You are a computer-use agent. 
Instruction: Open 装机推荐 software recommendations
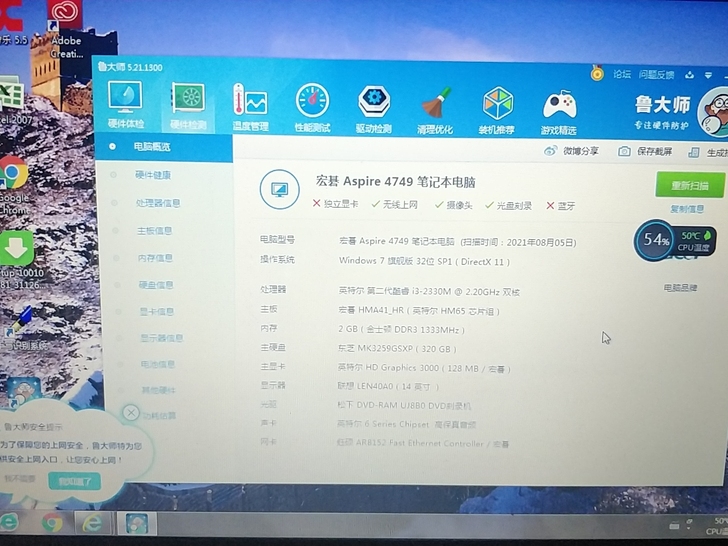point(497,111)
